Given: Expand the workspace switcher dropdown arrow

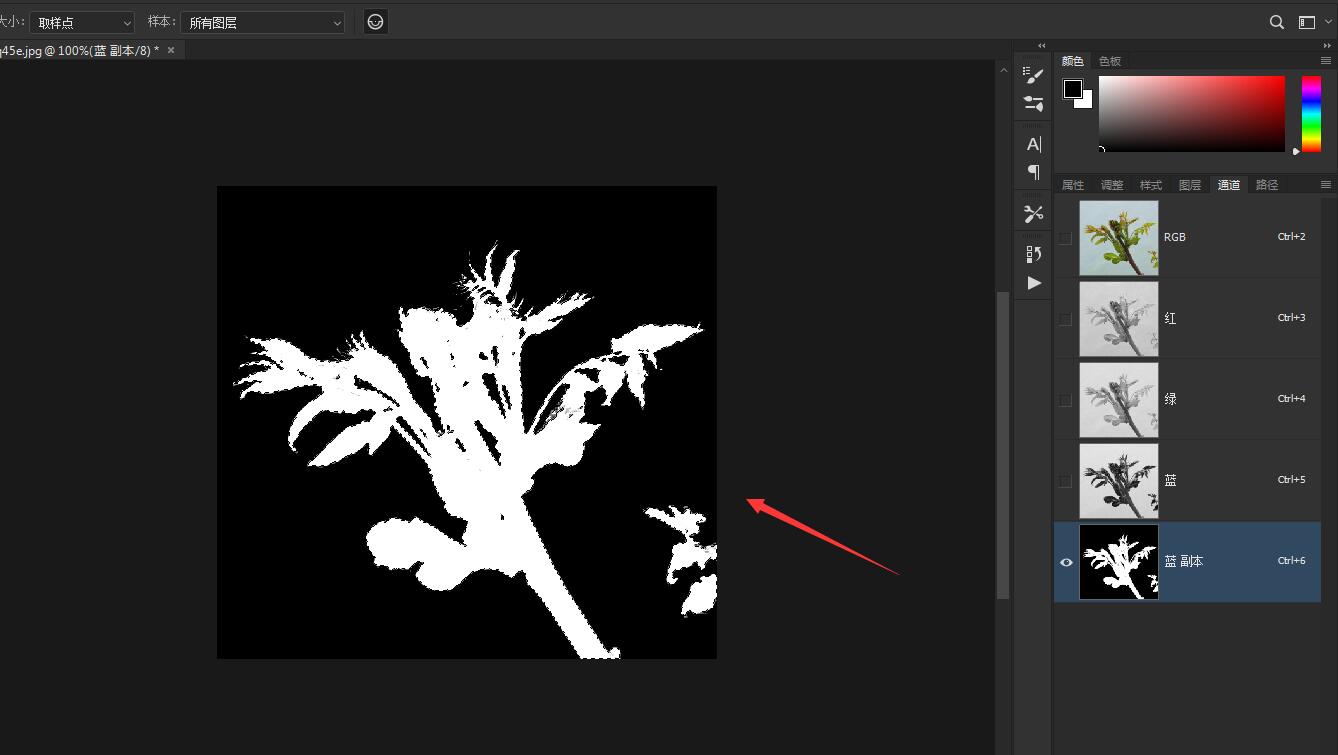Looking at the screenshot, I should coord(1328,22).
